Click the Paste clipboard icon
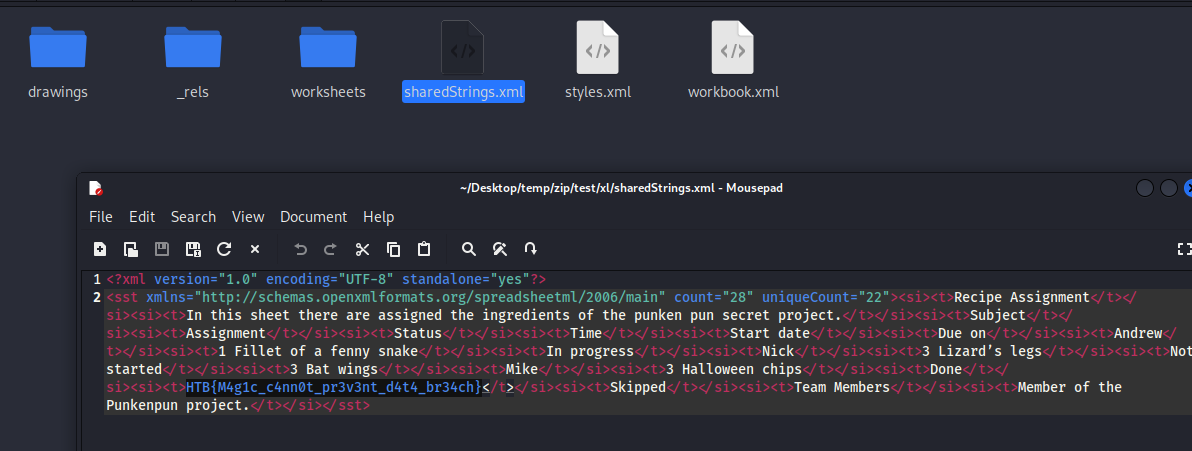This screenshot has width=1192, height=451. (424, 249)
